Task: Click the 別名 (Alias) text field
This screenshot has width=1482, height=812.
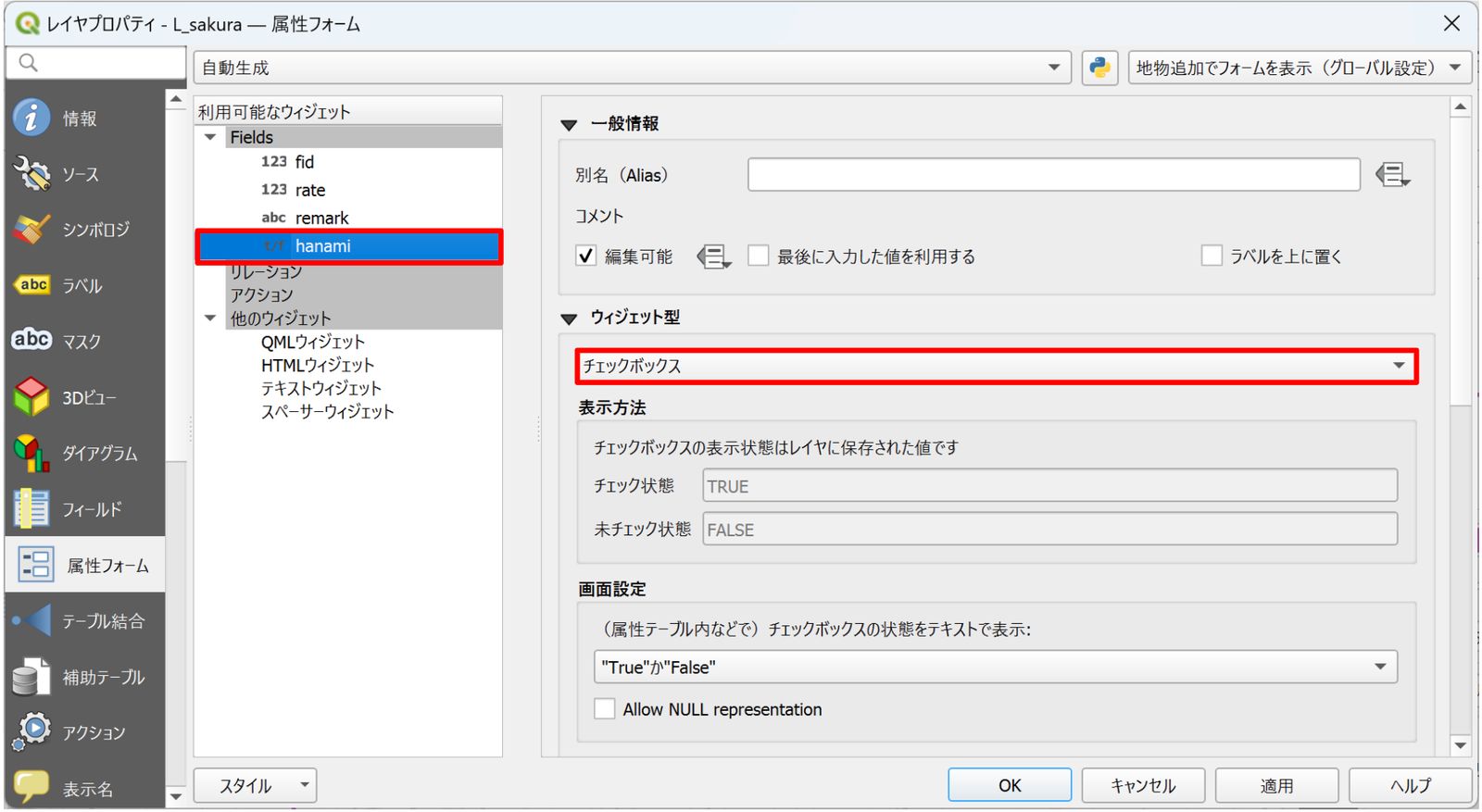Action: coord(1054,174)
